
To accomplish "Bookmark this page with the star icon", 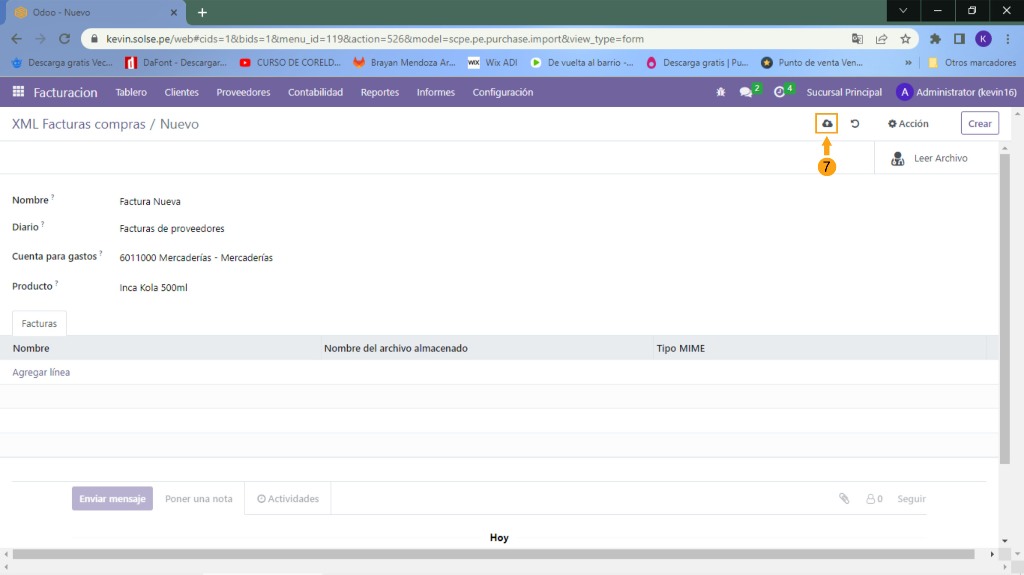I will (905, 39).
